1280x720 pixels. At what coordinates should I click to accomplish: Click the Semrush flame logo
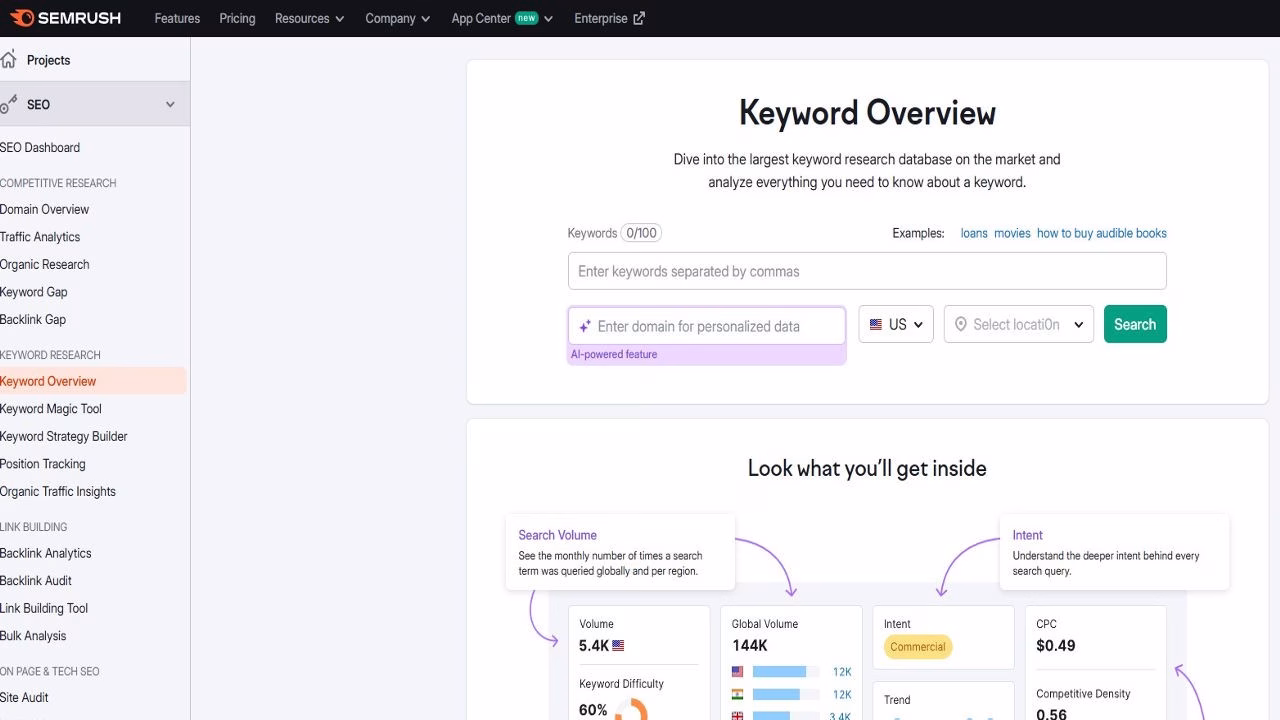pos(24,17)
